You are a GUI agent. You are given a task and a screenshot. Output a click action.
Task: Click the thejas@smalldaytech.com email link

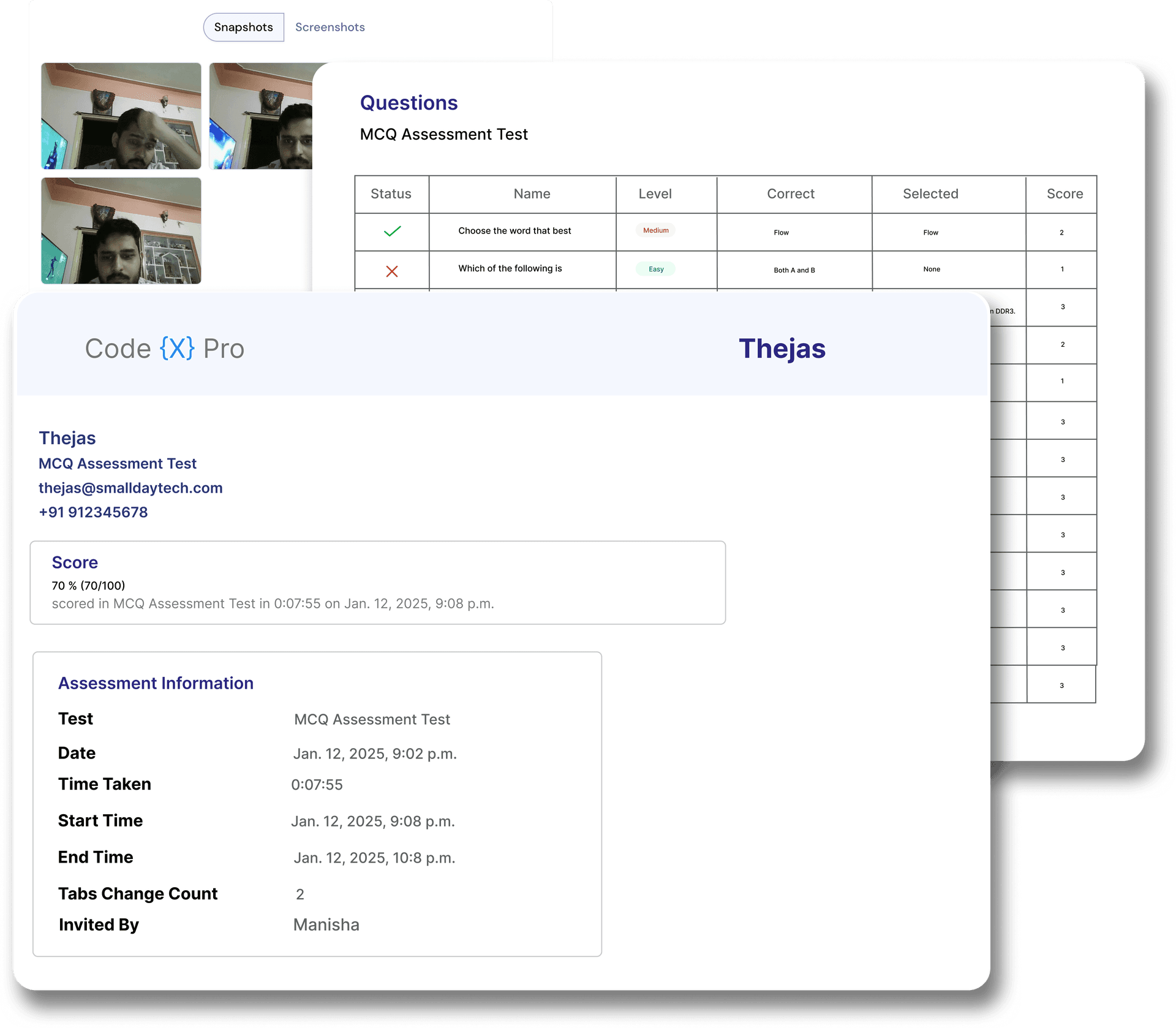[130, 488]
